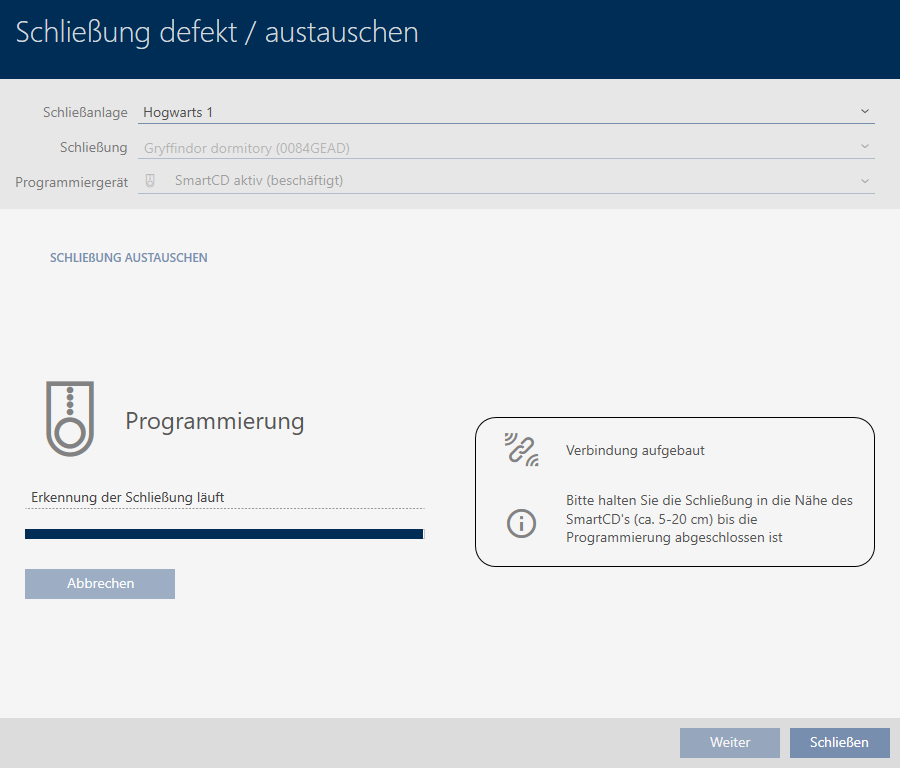Image resolution: width=900 pixels, height=768 pixels.
Task: Click the small SmartCD icon in Programmiergerät field
Action: (x=151, y=181)
